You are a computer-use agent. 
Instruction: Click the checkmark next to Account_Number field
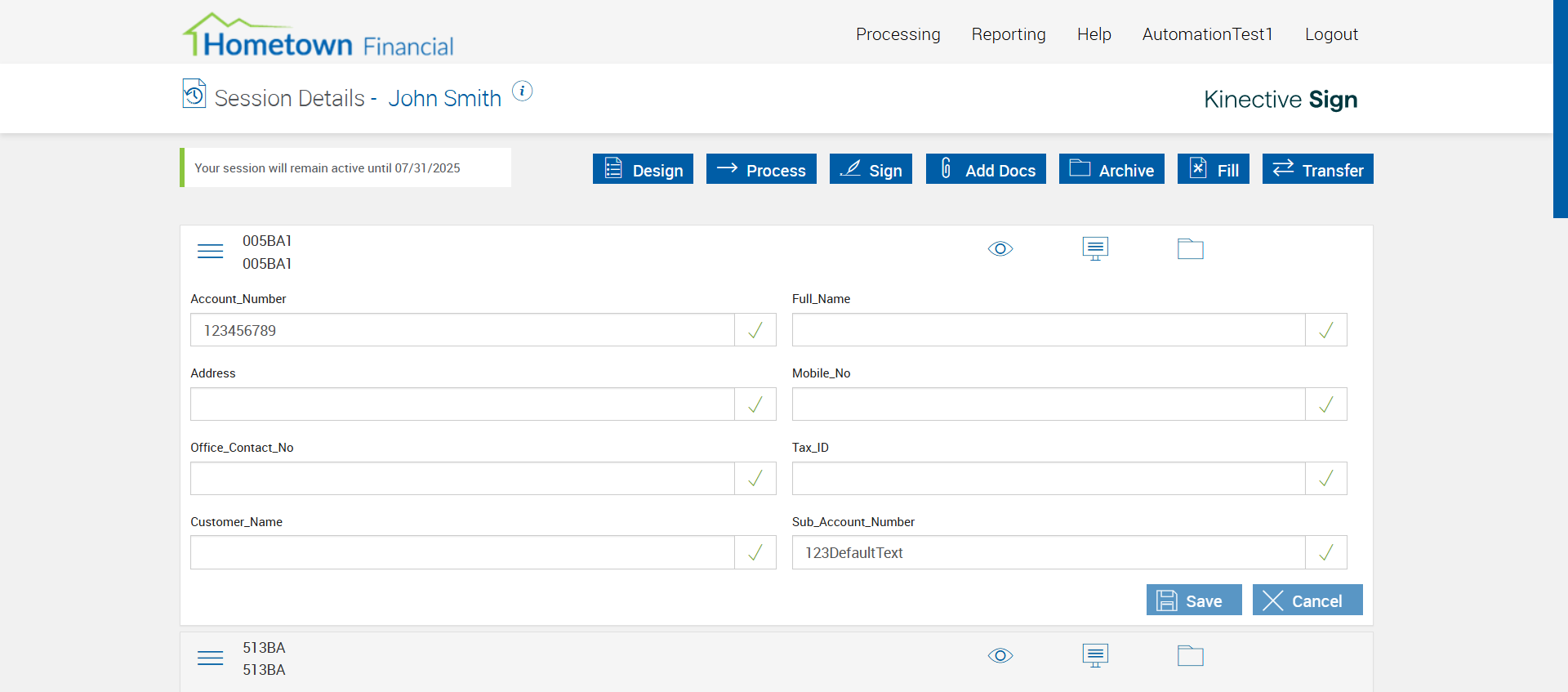pos(755,331)
